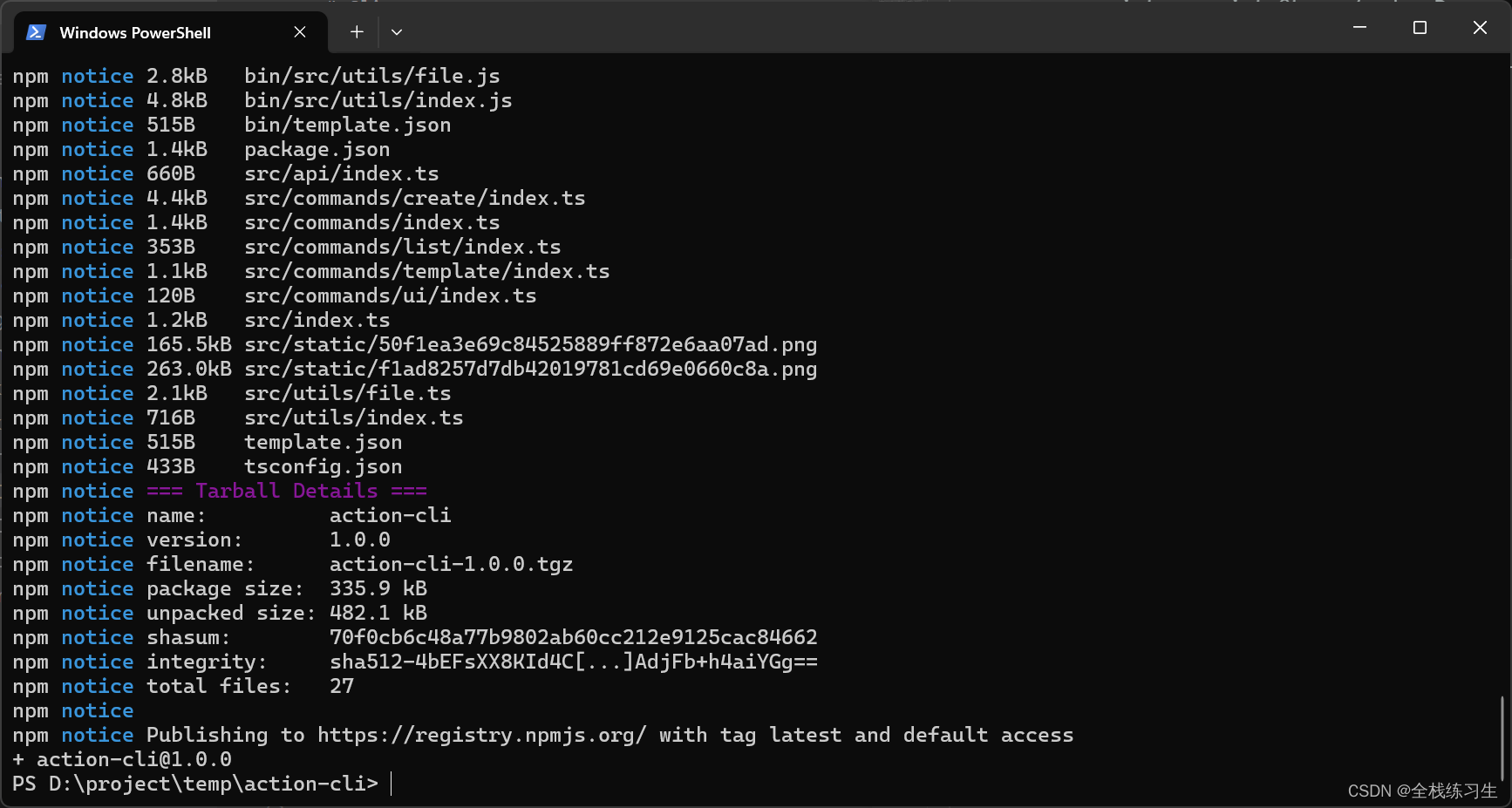Minimize the terminal window
This screenshot has height=808, width=1512.
[x=1359, y=28]
